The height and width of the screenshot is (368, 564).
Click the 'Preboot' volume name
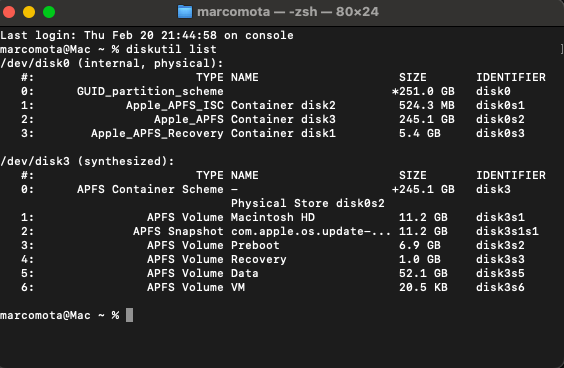click(255, 246)
